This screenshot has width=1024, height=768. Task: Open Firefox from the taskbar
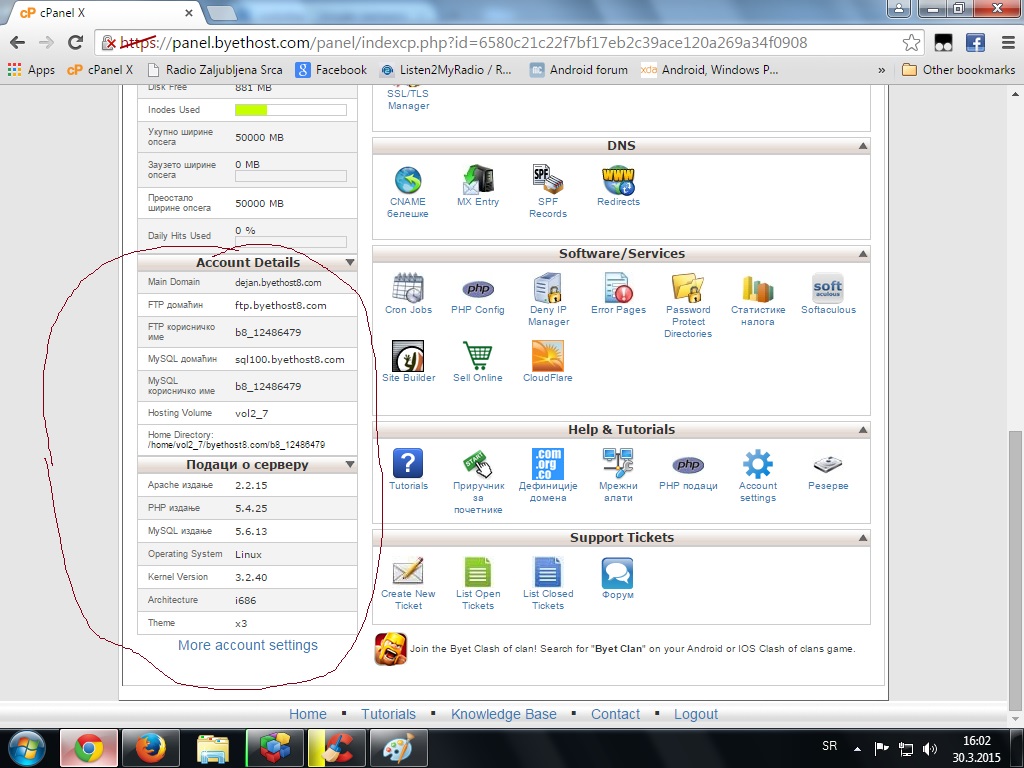[151, 748]
